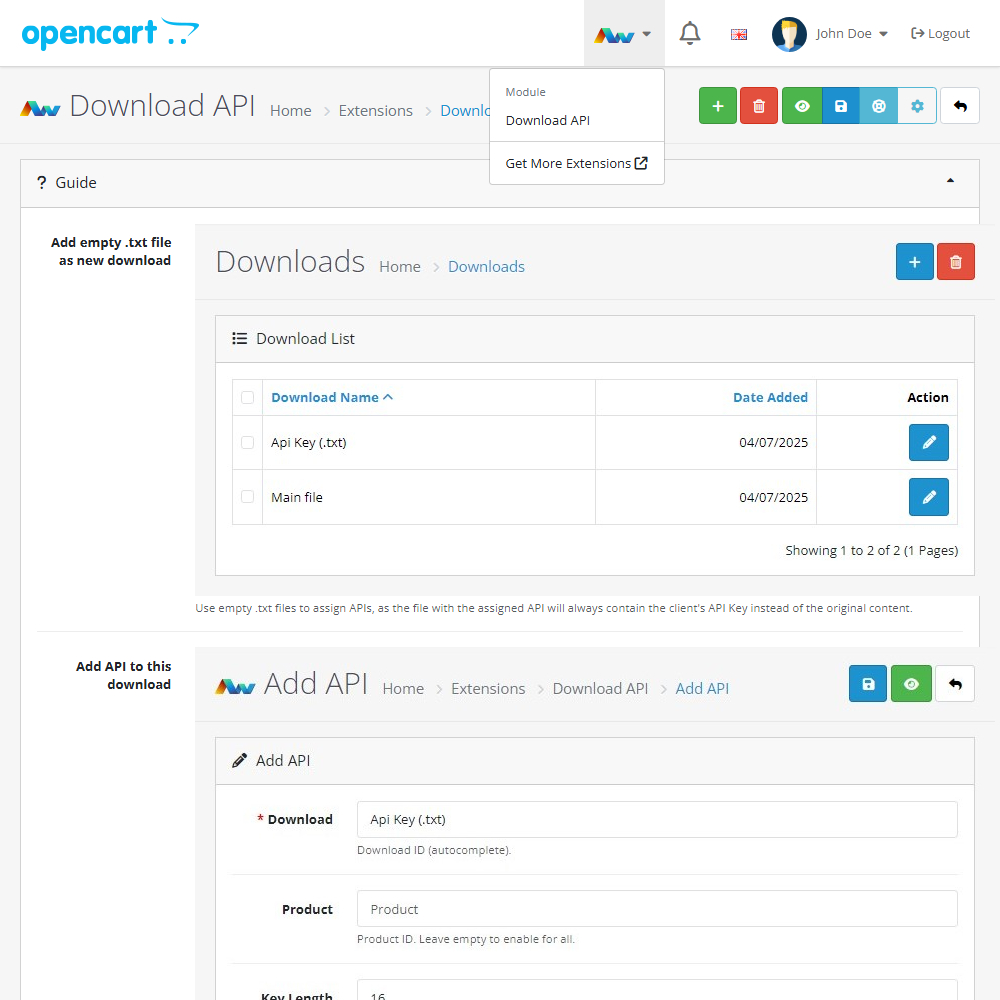Choose Get More Extensions menu entry
Screen dimensions: 1000x1000
(x=576, y=163)
